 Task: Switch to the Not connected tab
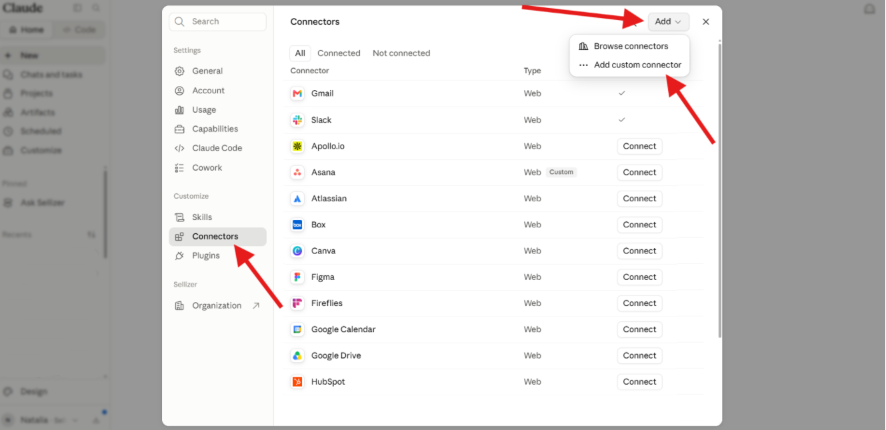click(401, 53)
